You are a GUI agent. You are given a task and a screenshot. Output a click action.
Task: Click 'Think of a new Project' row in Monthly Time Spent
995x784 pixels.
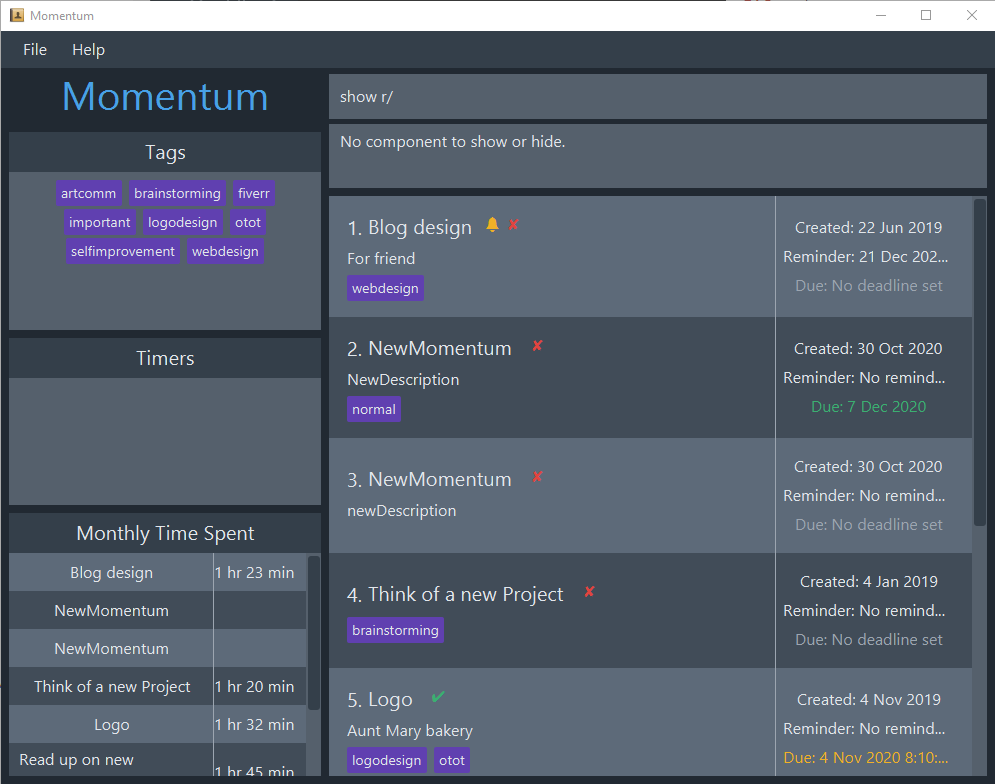(157, 686)
